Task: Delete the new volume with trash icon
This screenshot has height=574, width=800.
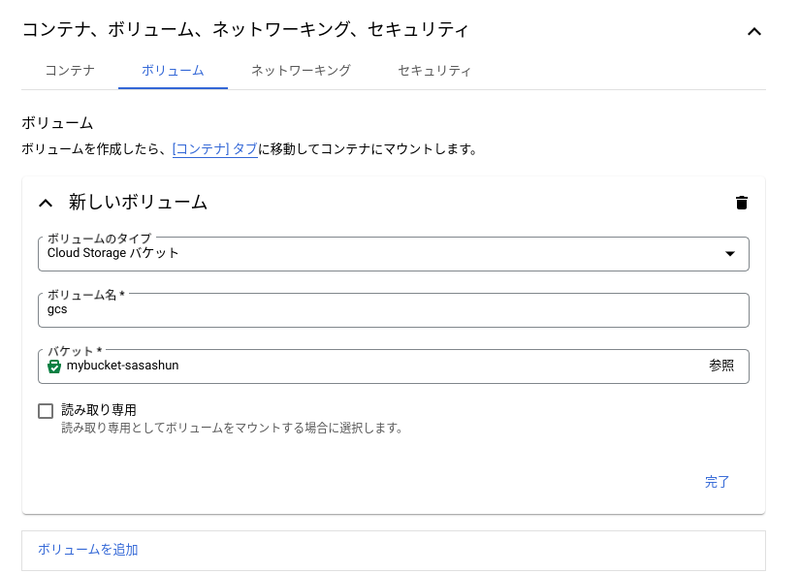Action: point(741,203)
